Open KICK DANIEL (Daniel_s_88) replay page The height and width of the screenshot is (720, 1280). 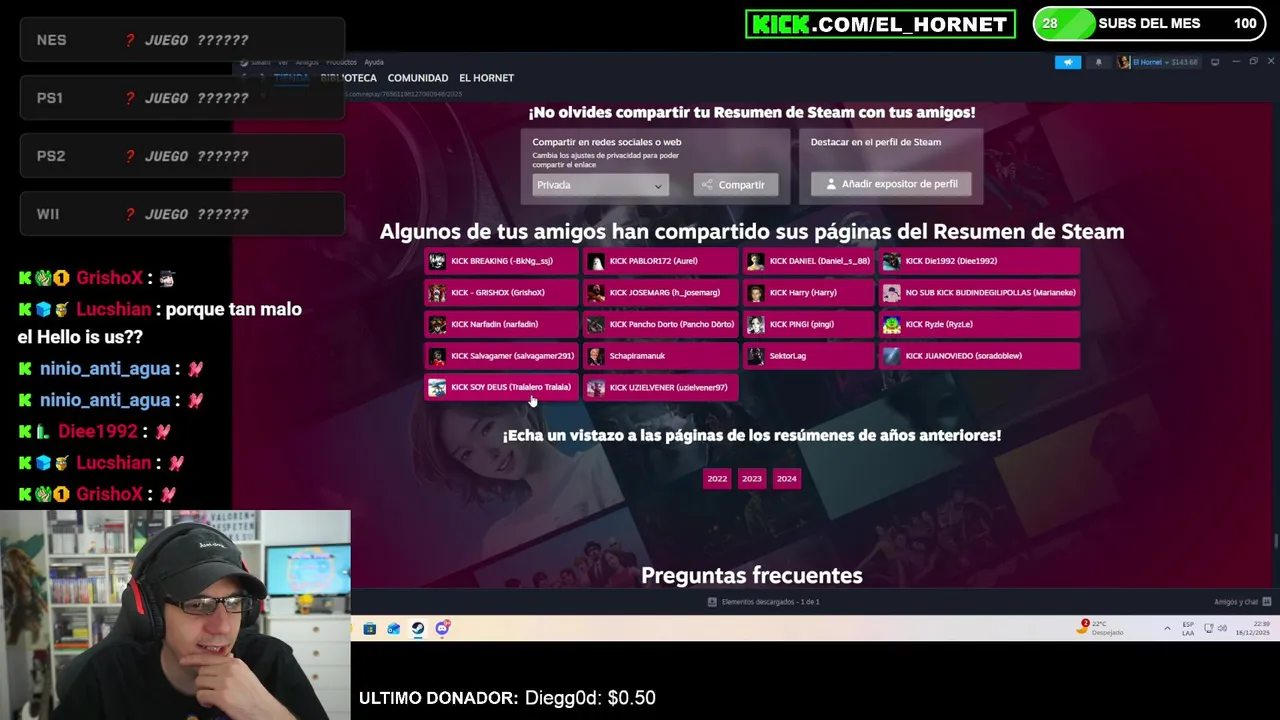click(x=808, y=261)
